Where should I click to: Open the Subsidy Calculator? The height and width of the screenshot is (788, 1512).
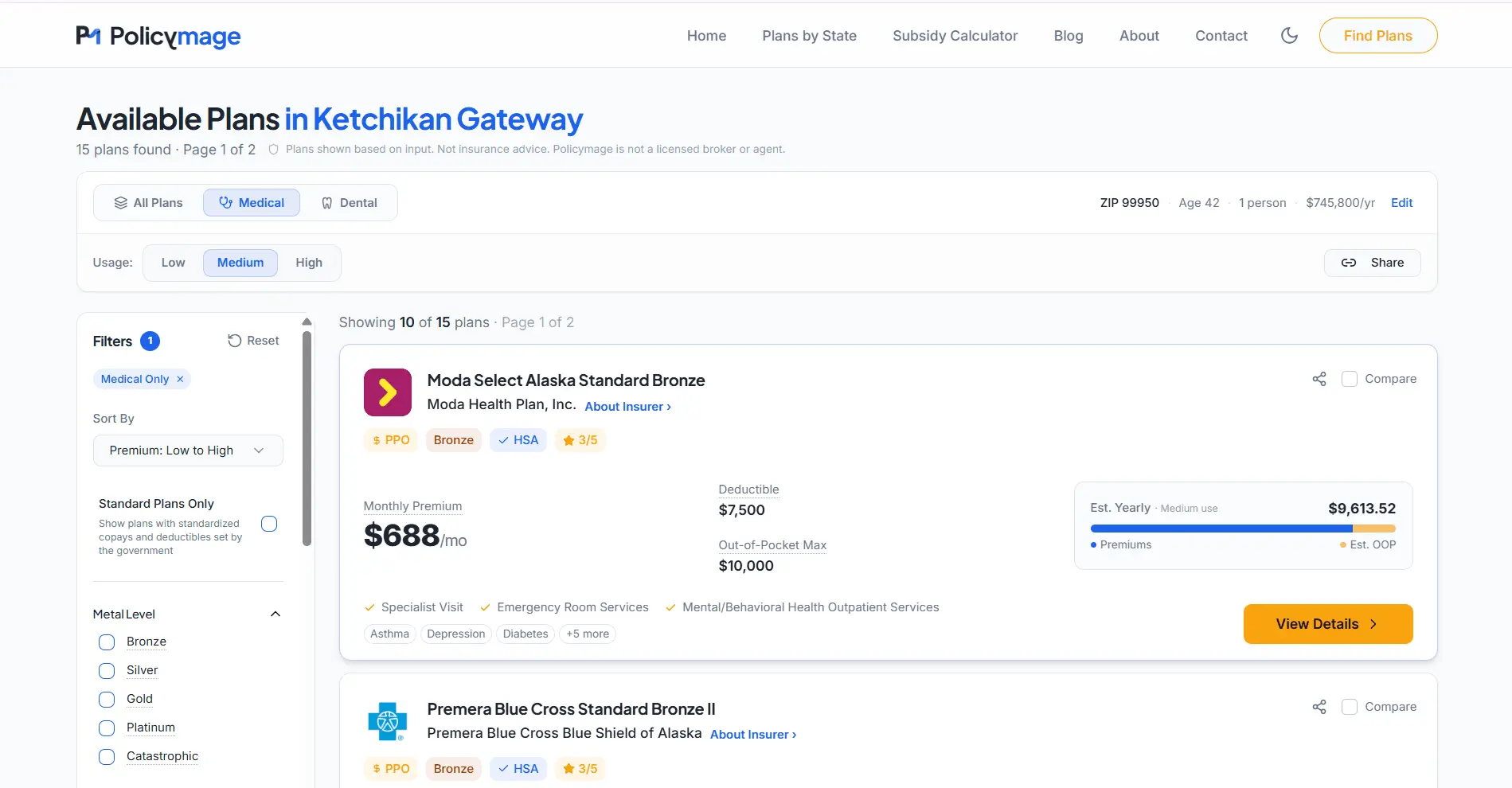click(x=955, y=36)
